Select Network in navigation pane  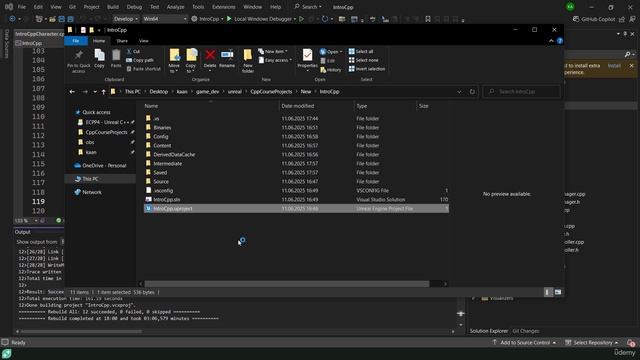click(91, 192)
